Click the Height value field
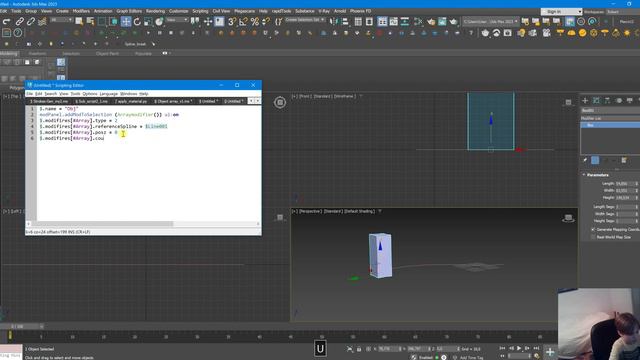Screen dimensions: 640x360 [625, 198]
